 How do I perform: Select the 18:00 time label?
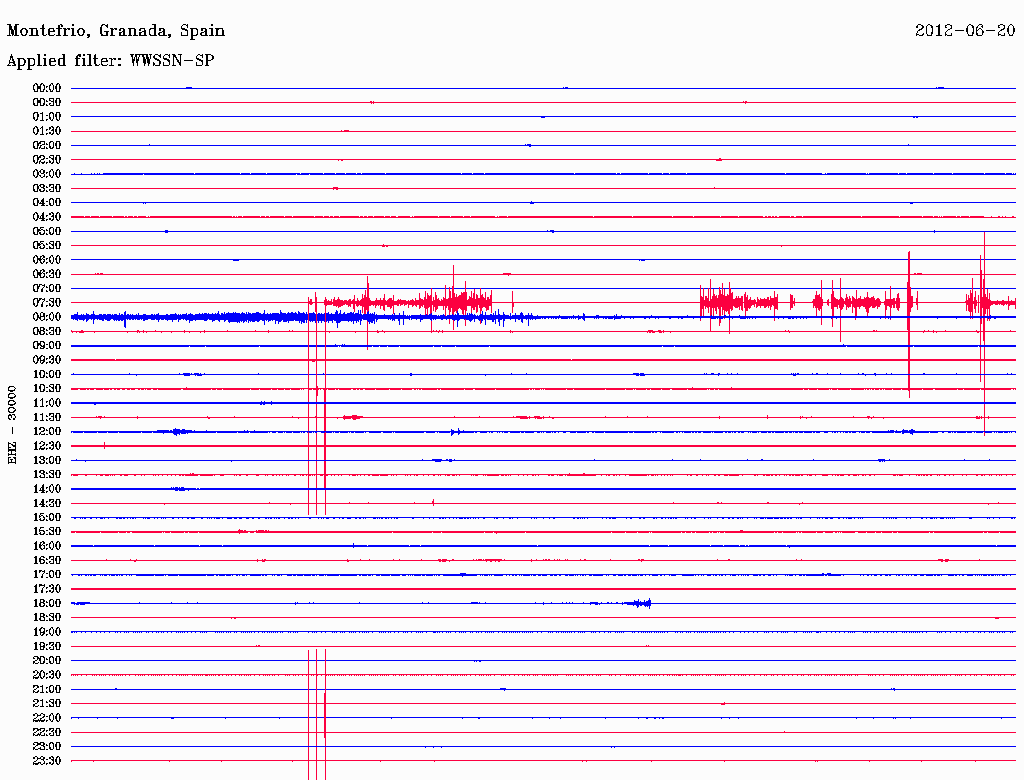coord(47,603)
